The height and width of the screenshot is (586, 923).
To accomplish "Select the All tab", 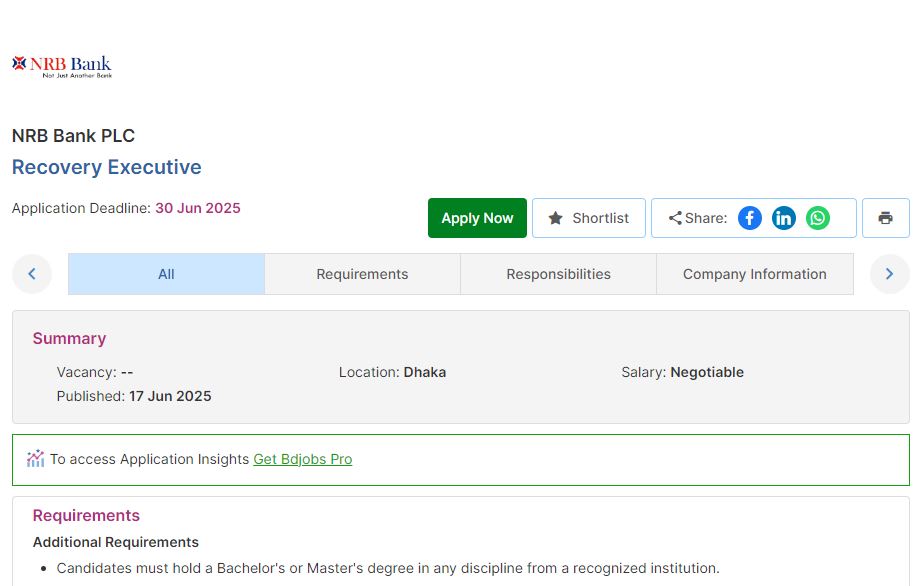I will click(x=166, y=274).
